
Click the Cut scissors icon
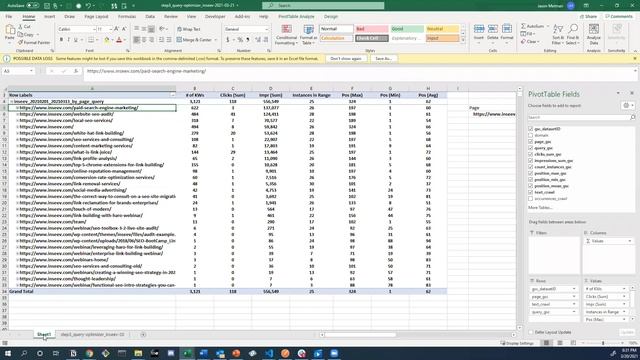(21, 27)
